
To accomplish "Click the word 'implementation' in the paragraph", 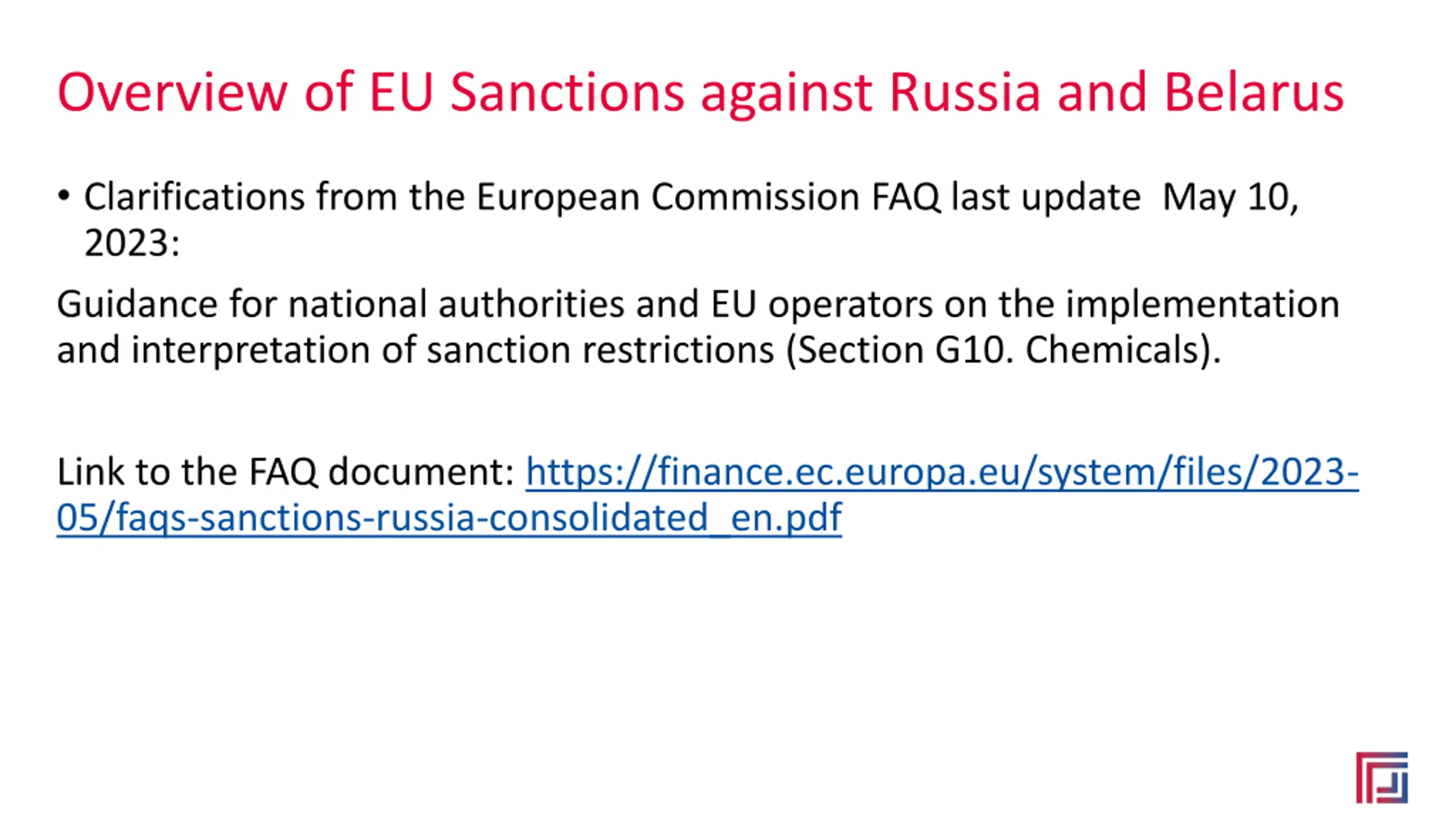I will pos(1202,304).
